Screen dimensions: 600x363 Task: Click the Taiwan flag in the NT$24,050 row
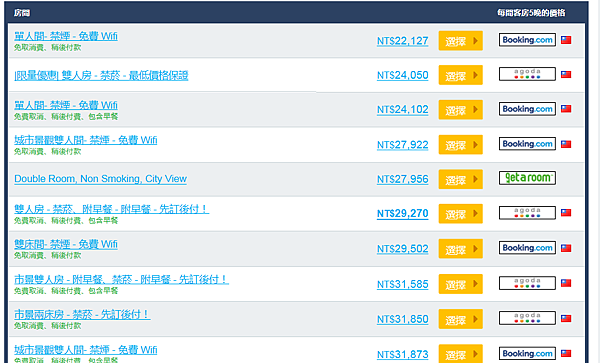(566, 74)
